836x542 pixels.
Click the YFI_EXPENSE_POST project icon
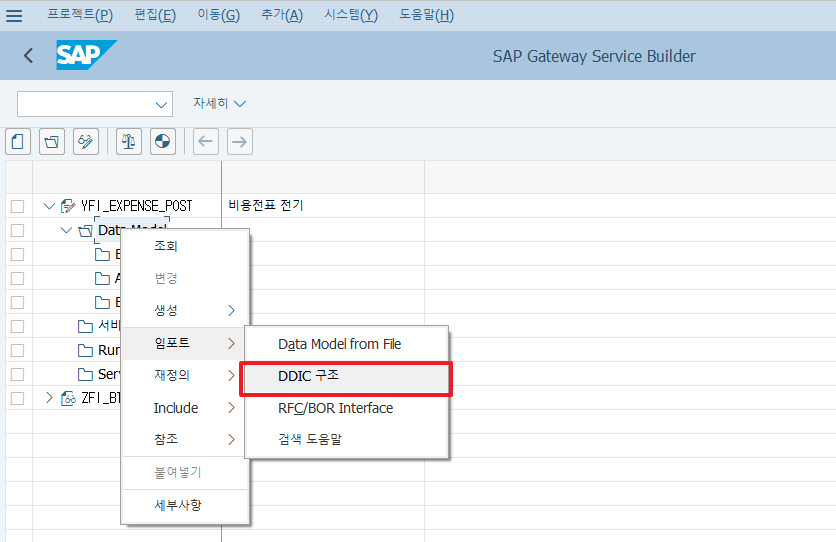tap(68, 206)
